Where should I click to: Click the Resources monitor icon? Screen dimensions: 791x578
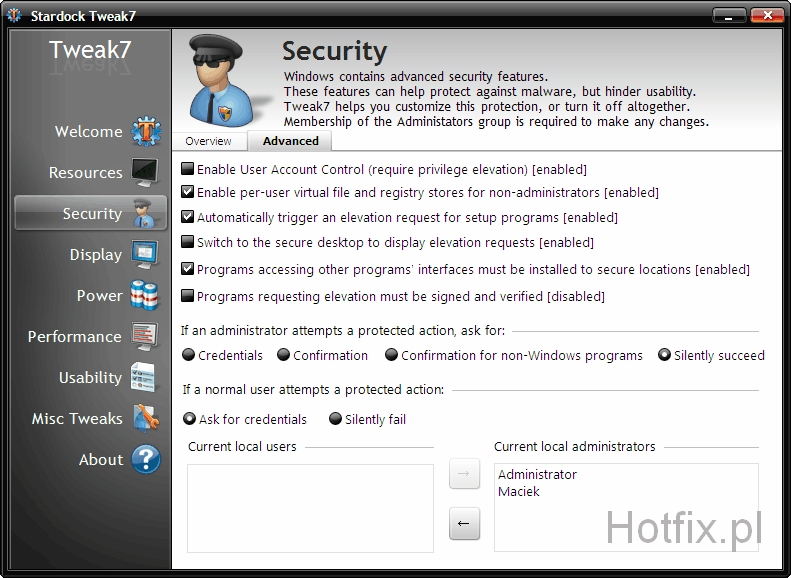tap(145, 172)
